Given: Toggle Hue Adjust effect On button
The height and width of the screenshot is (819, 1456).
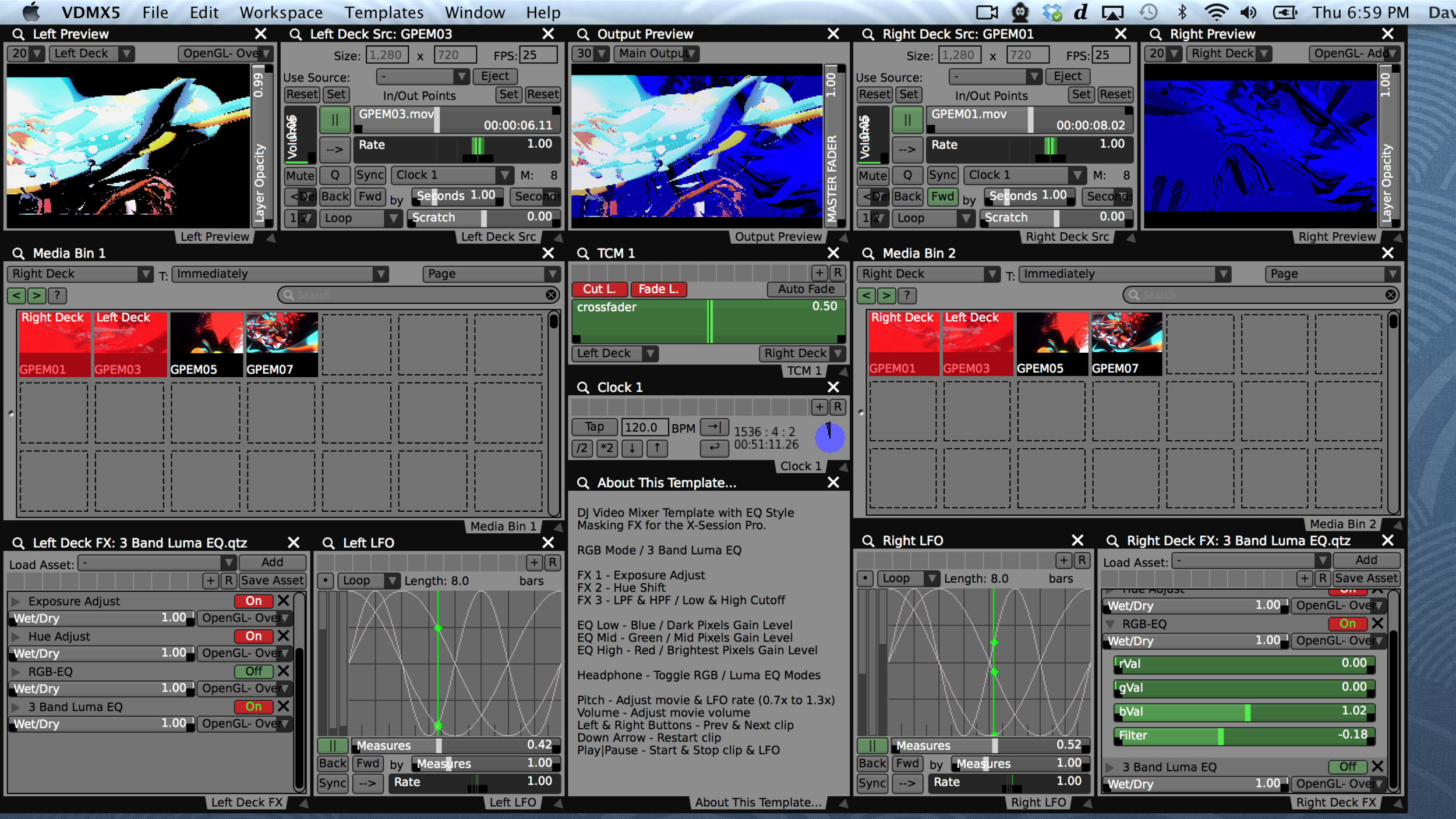Looking at the screenshot, I should click(x=253, y=636).
